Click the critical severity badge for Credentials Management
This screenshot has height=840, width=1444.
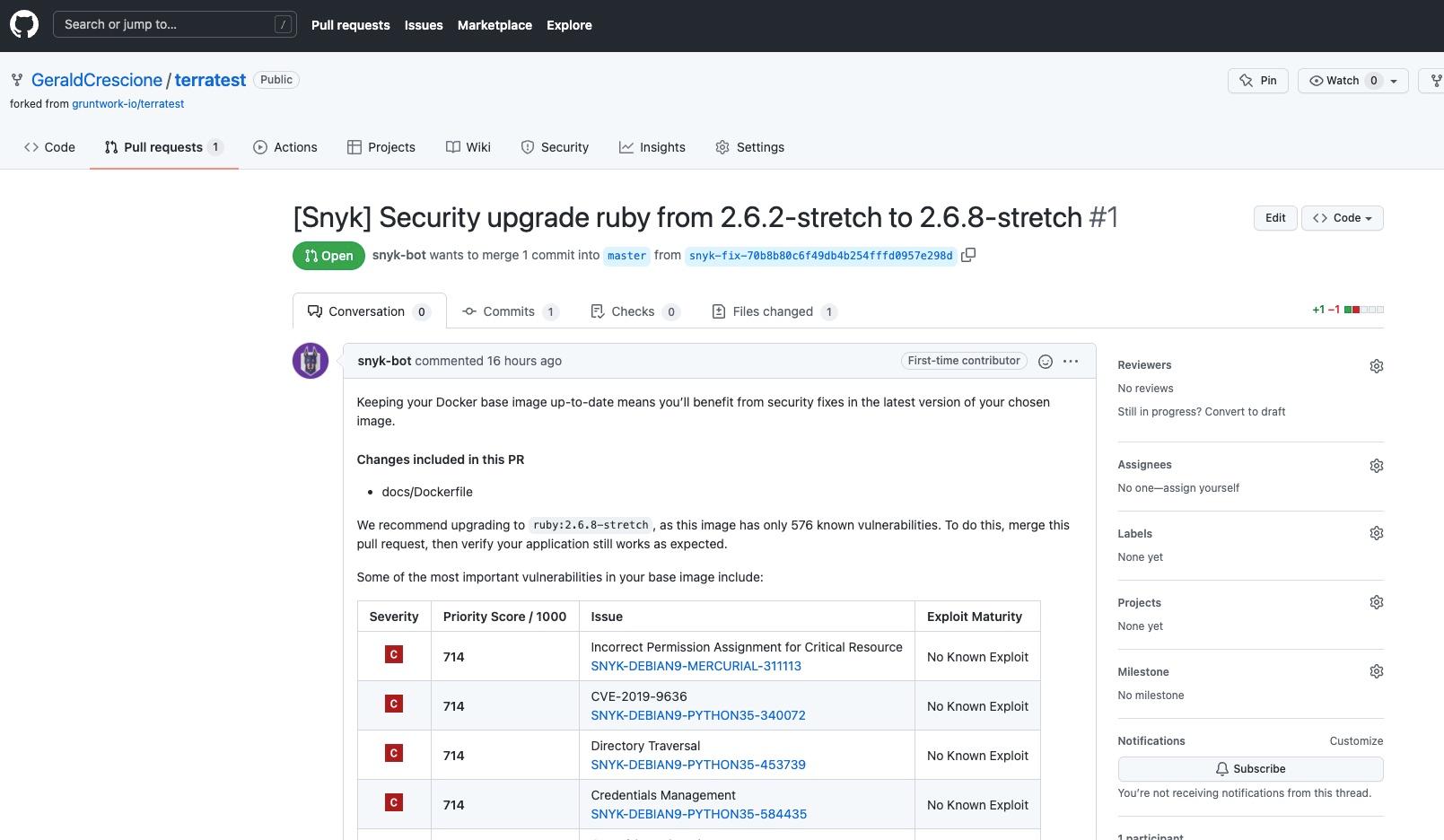(393, 803)
